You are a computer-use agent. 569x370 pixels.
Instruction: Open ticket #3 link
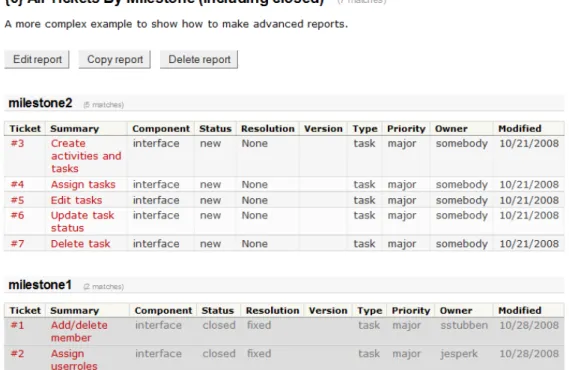click(17, 143)
